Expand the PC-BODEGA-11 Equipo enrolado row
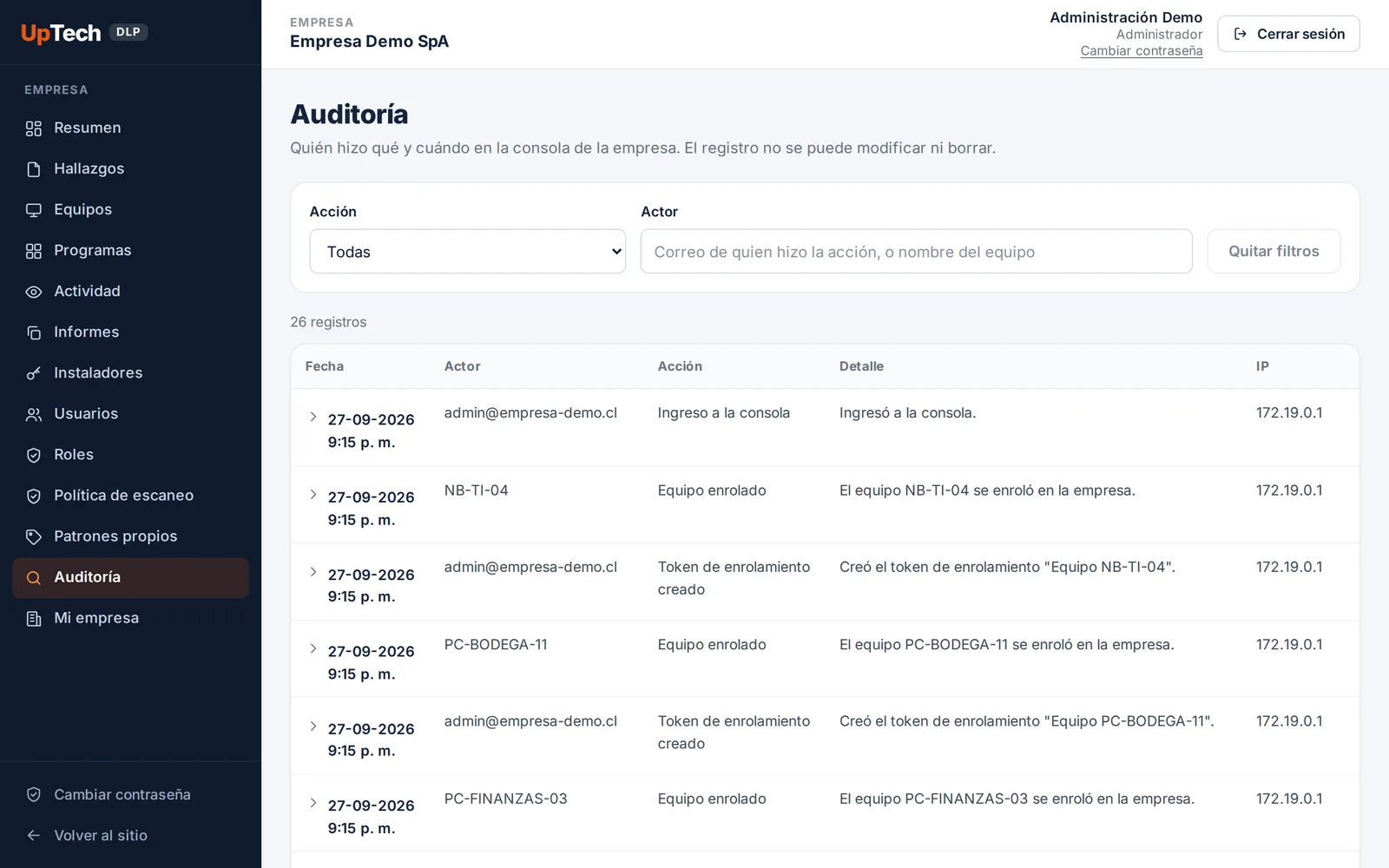Screen dimensions: 1389x868 coord(313,648)
